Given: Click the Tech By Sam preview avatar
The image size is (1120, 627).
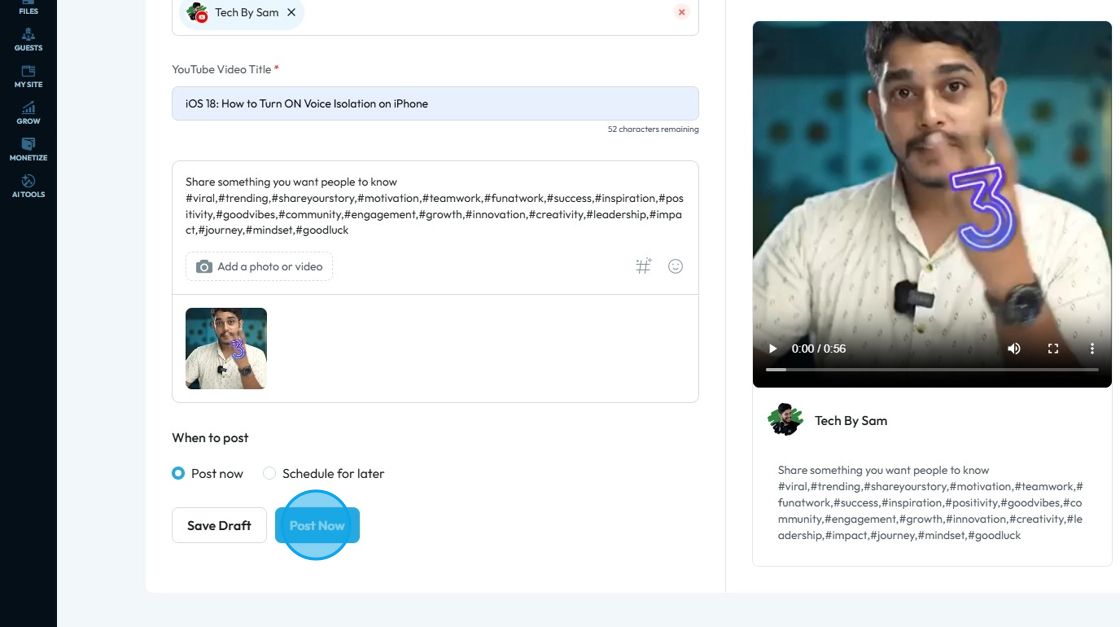Looking at the screenshot, I should click(785, 420).
